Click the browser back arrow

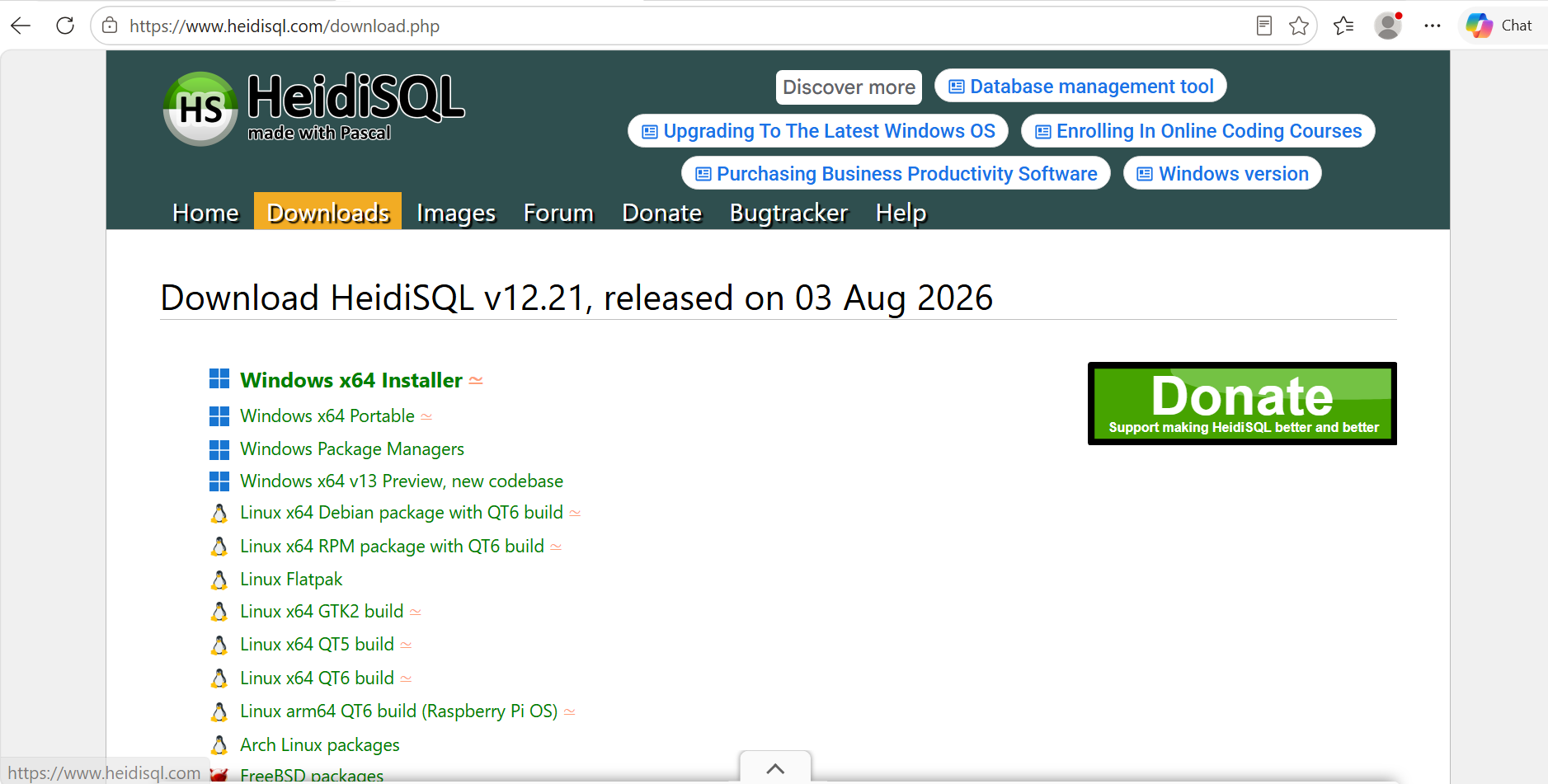coord(21,26)
